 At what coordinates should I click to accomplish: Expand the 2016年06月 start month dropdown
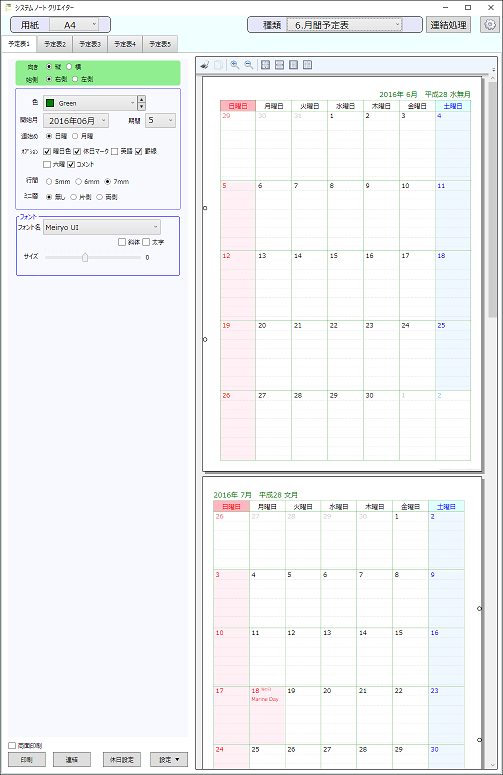pyautogui.click(x=76, y=121)
